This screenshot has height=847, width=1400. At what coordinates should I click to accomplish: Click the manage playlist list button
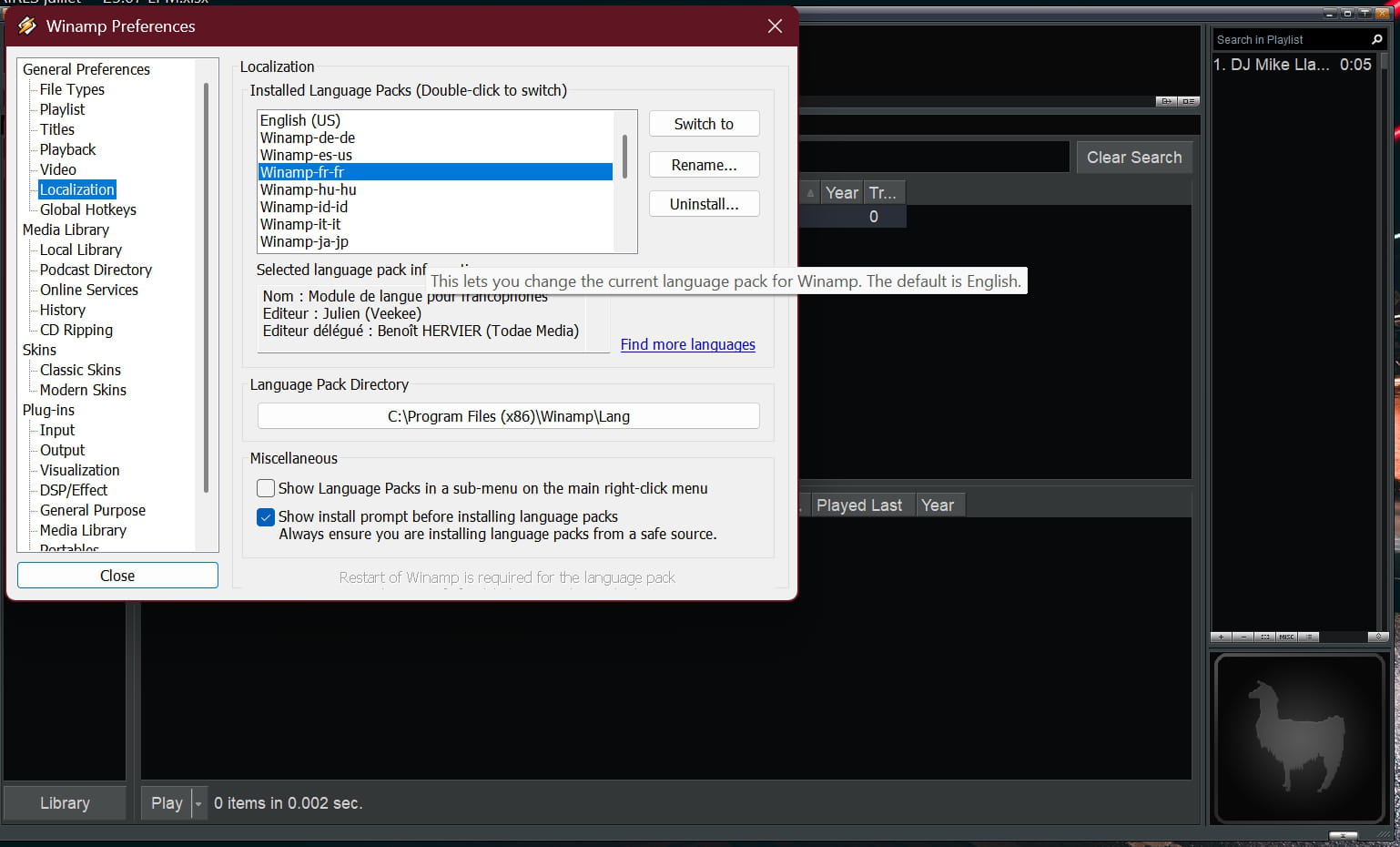1308,637
